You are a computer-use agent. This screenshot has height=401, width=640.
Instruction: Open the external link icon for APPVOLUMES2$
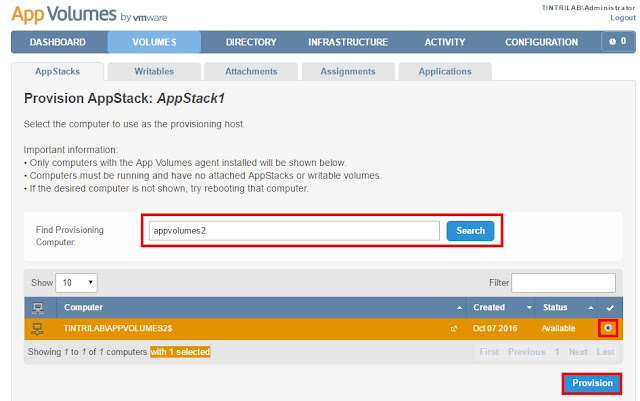tap(453, 329)
